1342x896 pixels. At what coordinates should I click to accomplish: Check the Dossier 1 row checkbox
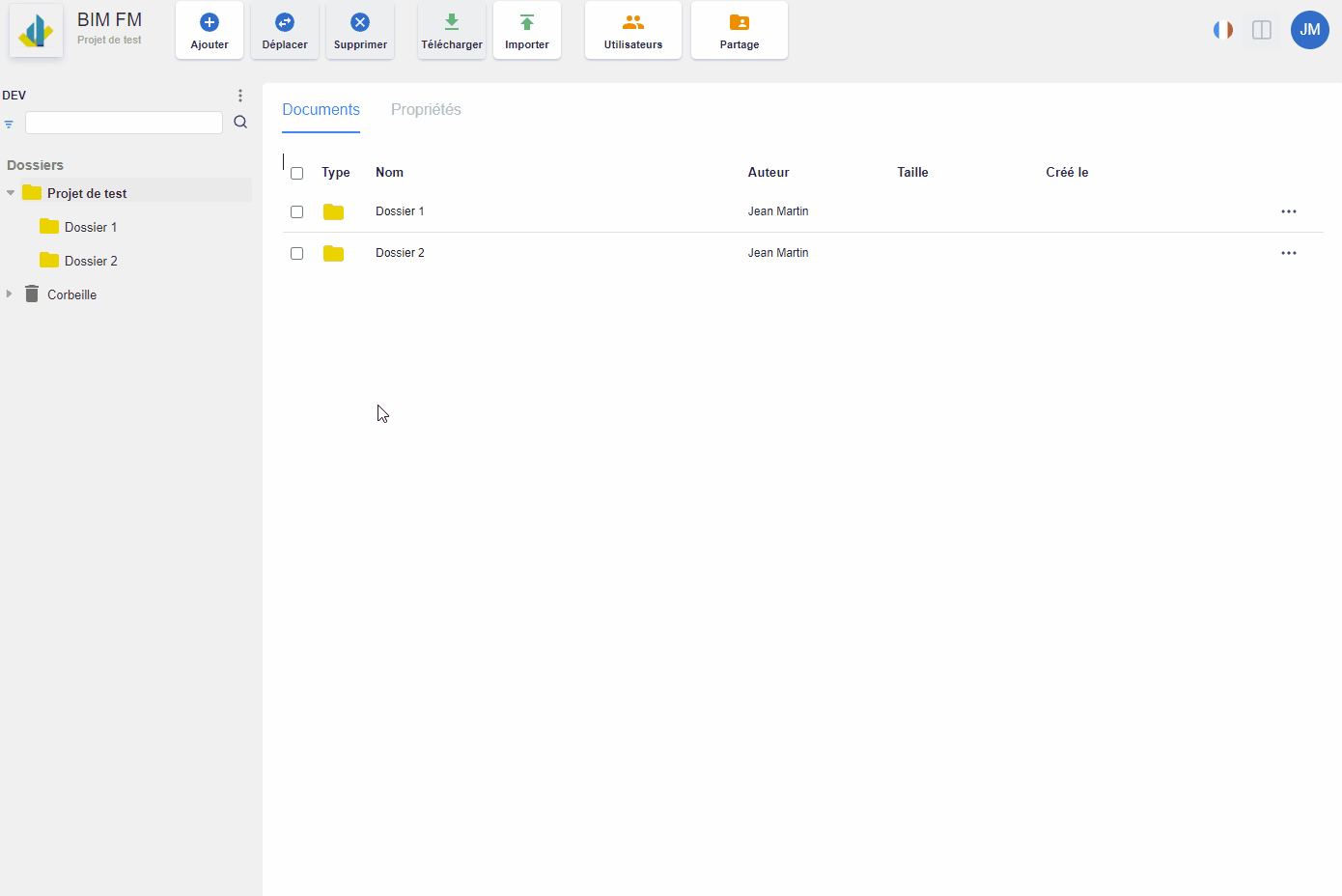(297, 212)
